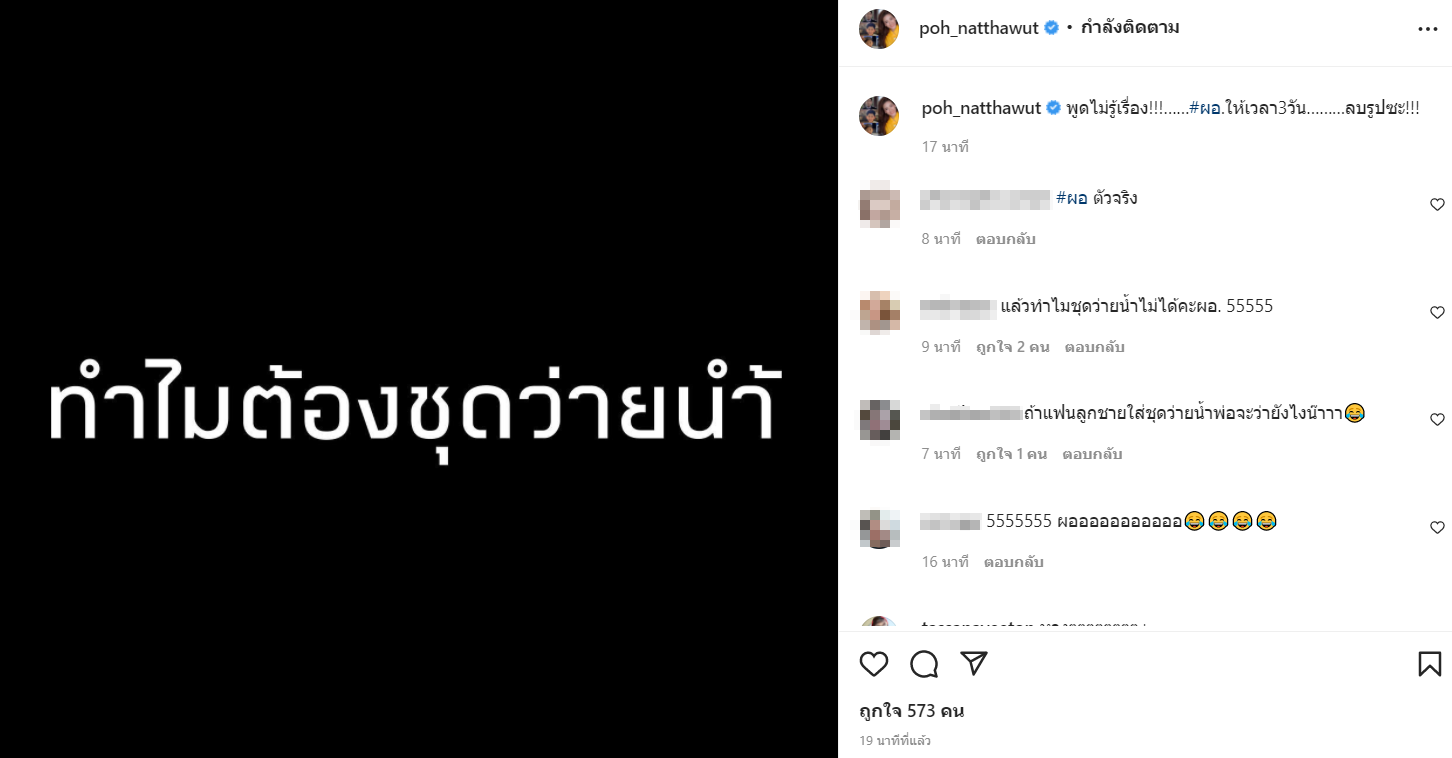This screenshot has height=758, width=1452.
Task: Open the three-dot more options menu
Action: (x=1428, y=29)
